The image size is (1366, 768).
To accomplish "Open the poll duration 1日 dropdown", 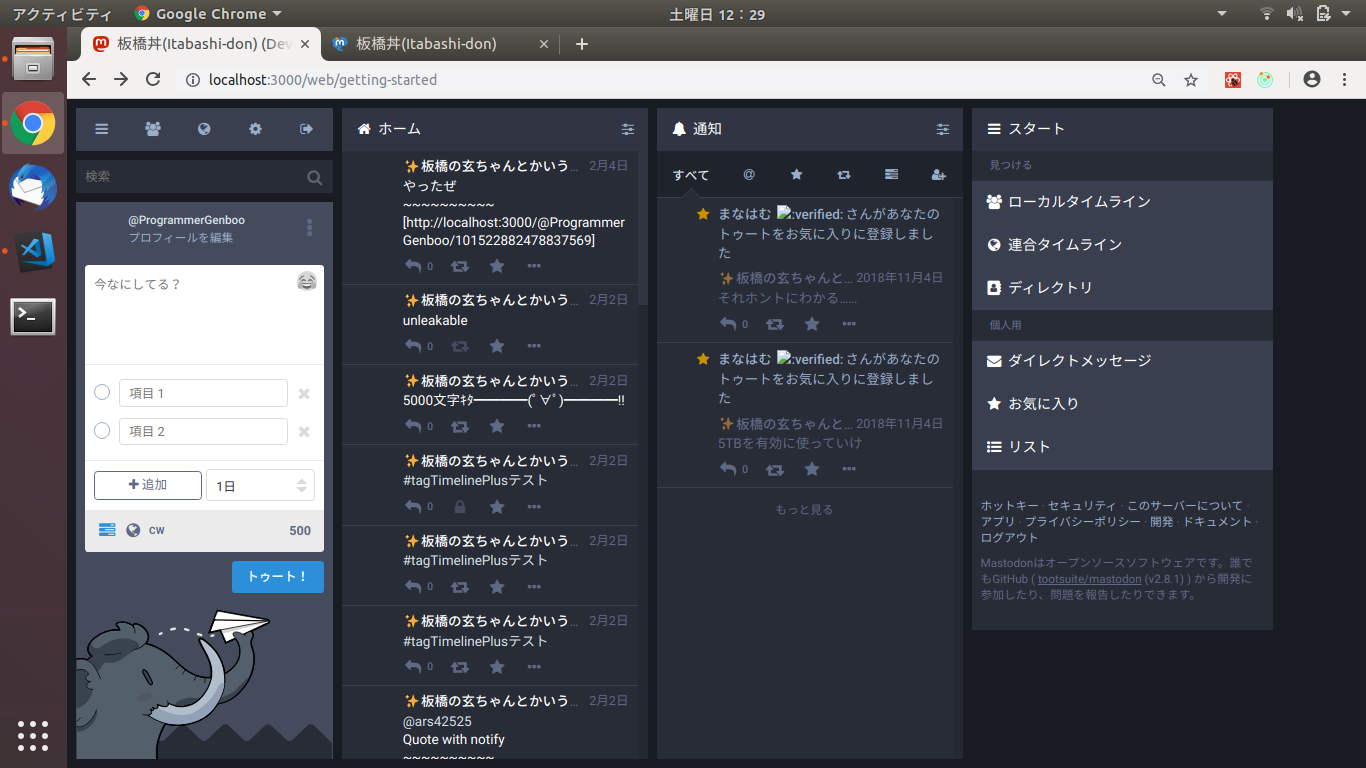I will 260,485.
